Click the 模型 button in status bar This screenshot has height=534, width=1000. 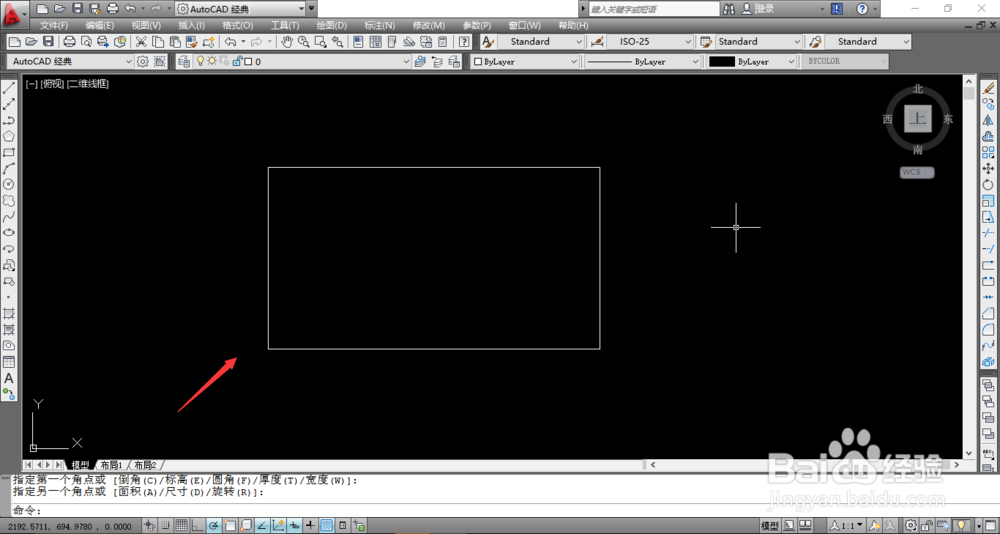(770, 526)
